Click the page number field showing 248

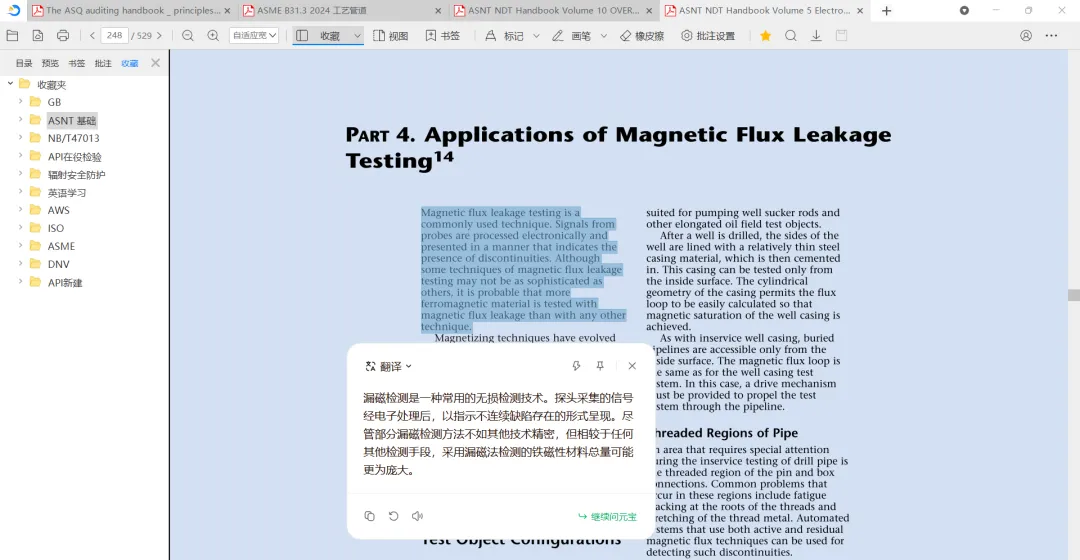click(x=114, y=36)
